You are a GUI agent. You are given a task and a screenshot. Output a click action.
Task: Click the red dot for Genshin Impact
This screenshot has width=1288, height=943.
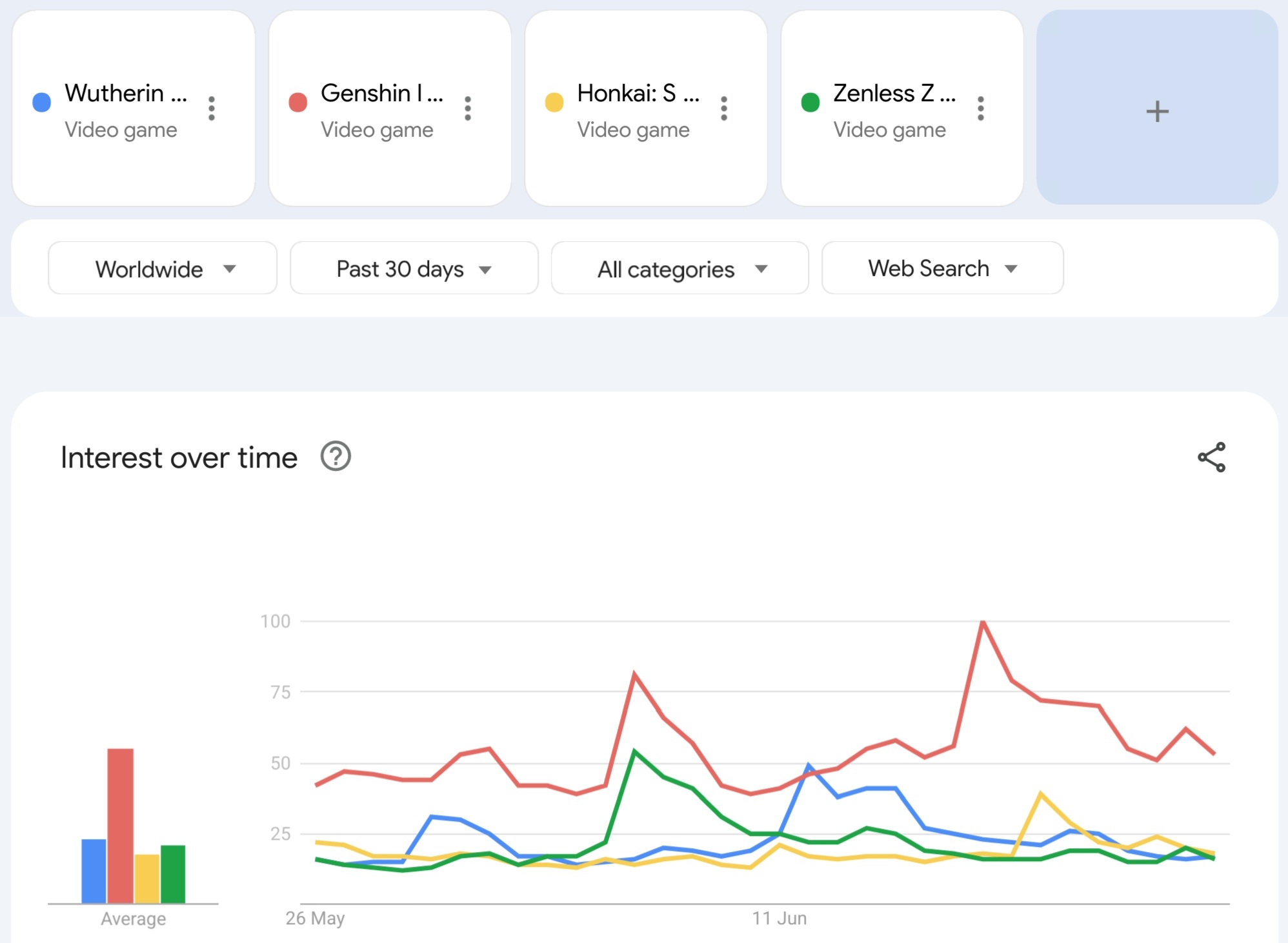coord(298,102)
